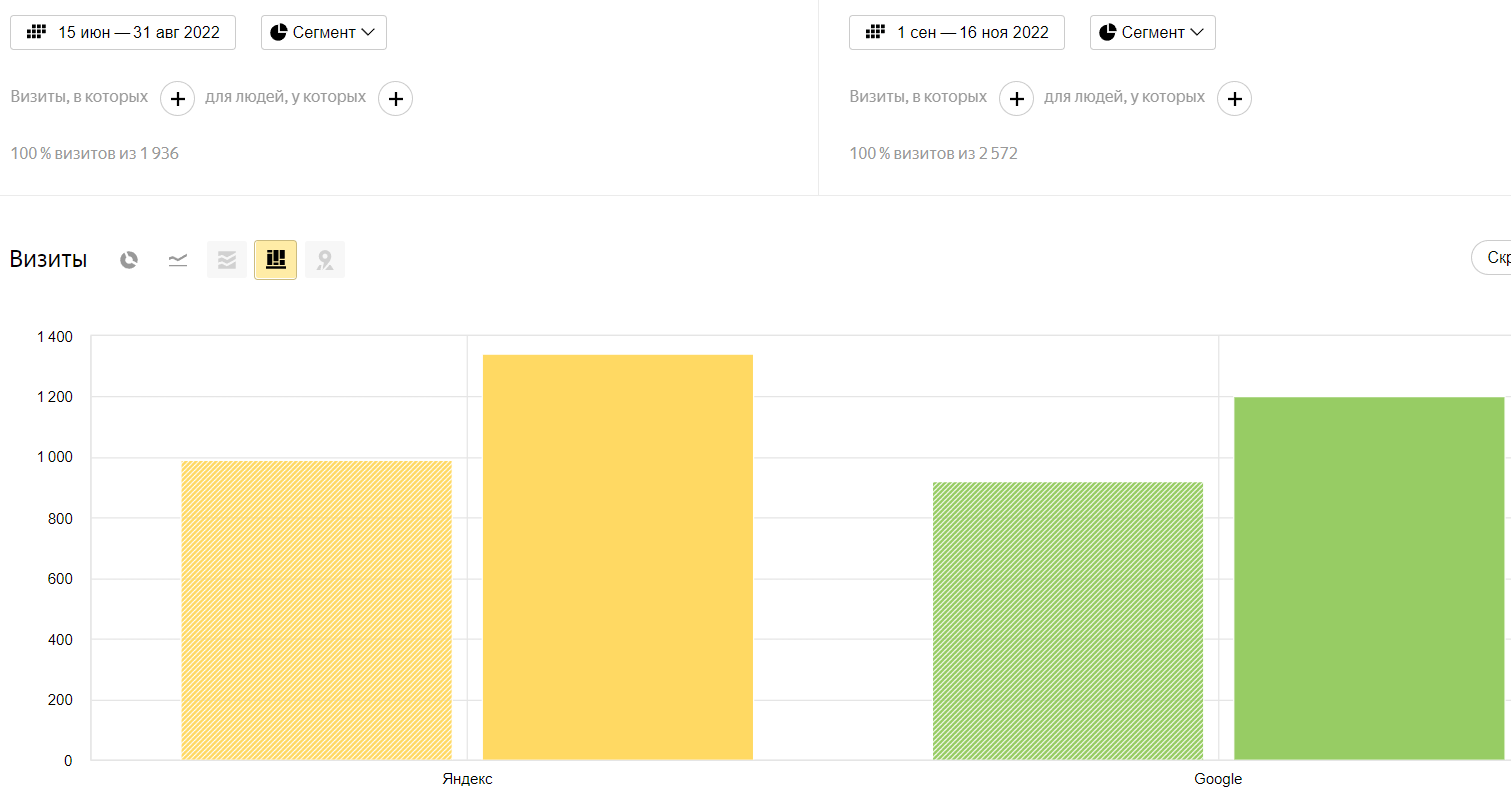Add a visits condition for the second segment
Viewport: 1511px width, 804px height.
coord(1016,99)
